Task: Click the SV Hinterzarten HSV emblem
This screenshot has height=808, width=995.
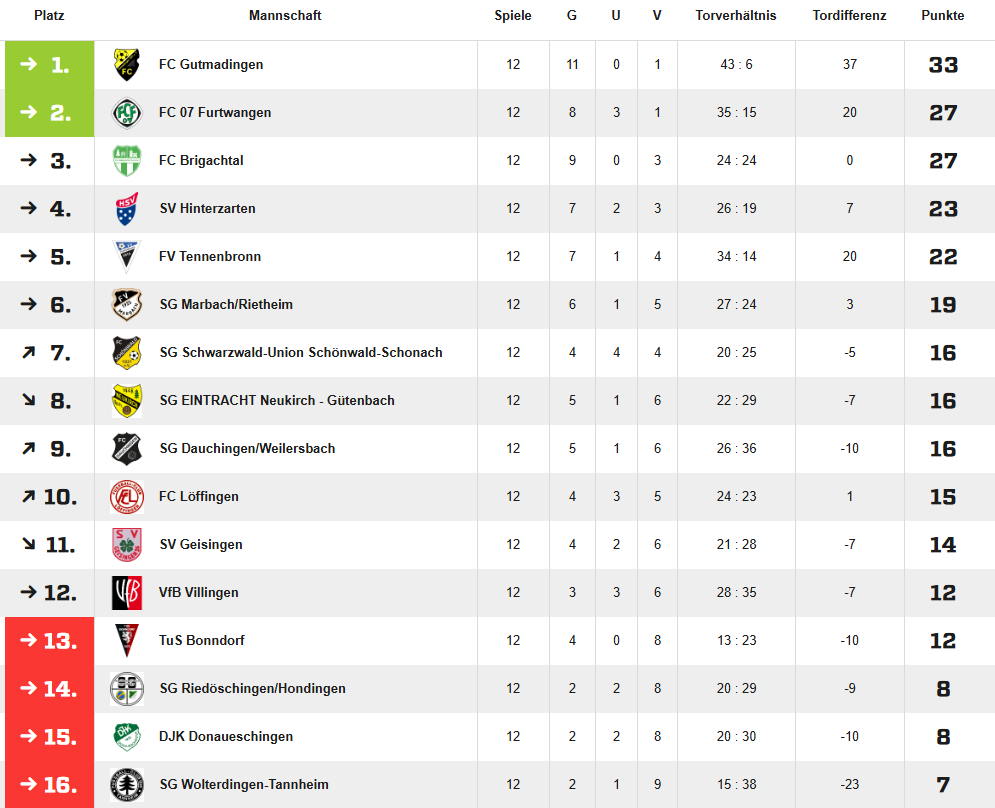Action: [126, 209]
